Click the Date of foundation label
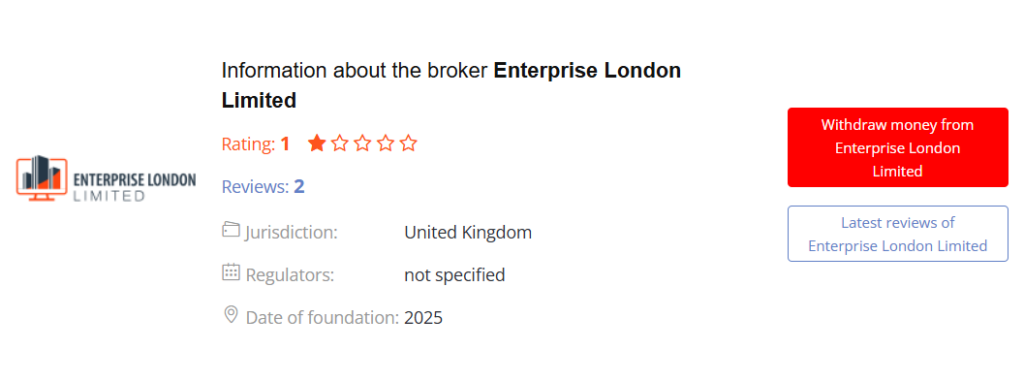This screenshot has width=1024, height=382. pyautogui.click(x=322, y=318)
